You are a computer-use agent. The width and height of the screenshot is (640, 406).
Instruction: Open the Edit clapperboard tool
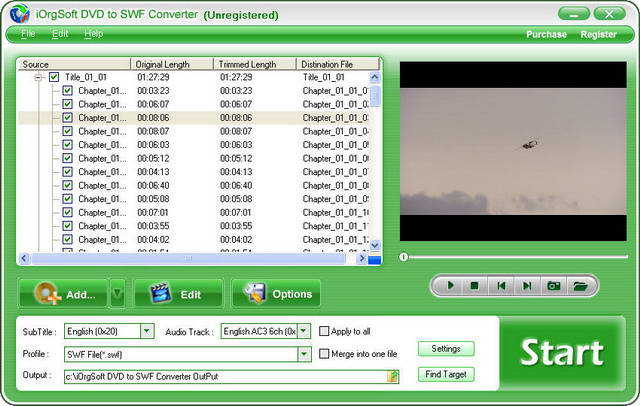click(178, 293)
